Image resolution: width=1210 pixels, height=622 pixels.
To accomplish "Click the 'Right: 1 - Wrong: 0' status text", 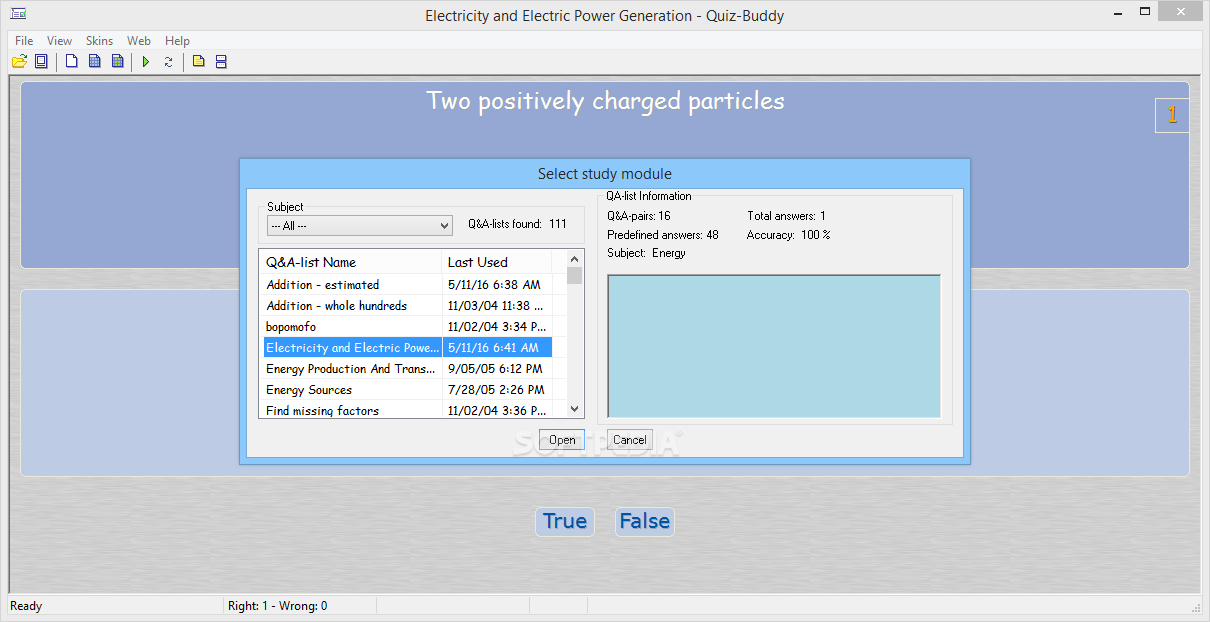I will (x=278, y=606).
